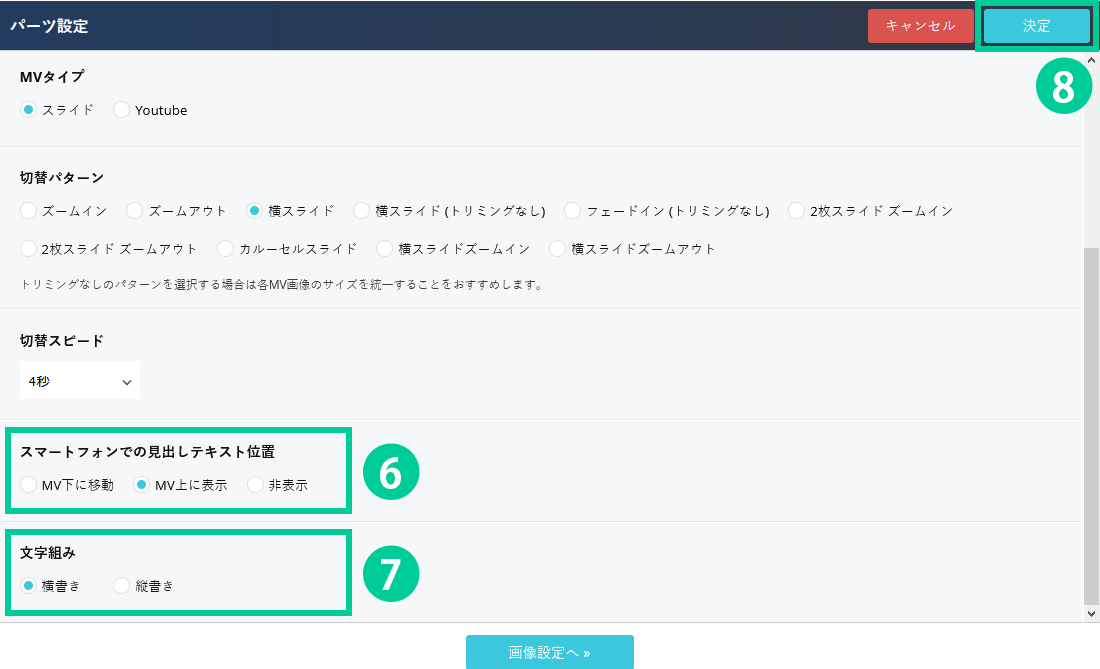Click the scrollbar down arrow
Viewport: 1100px width, 669px height.
tap(1091, 612)
